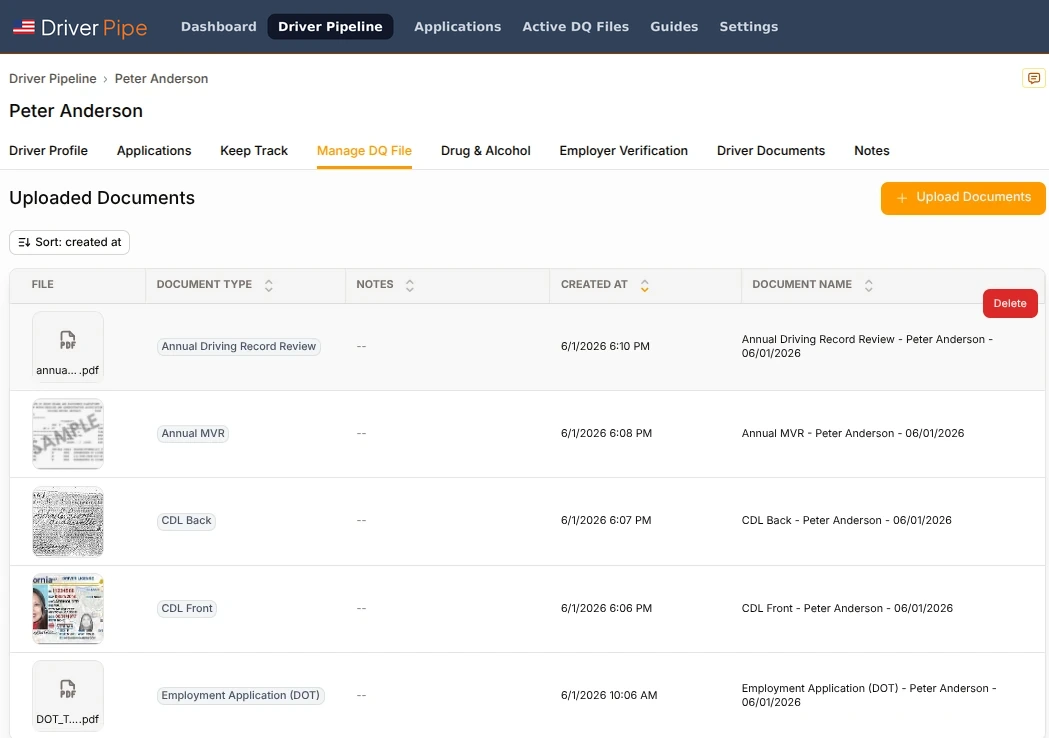This screenshot has height=738, width=1049.
Task: Sort by Notes column arrows
Action: (409, 286)
